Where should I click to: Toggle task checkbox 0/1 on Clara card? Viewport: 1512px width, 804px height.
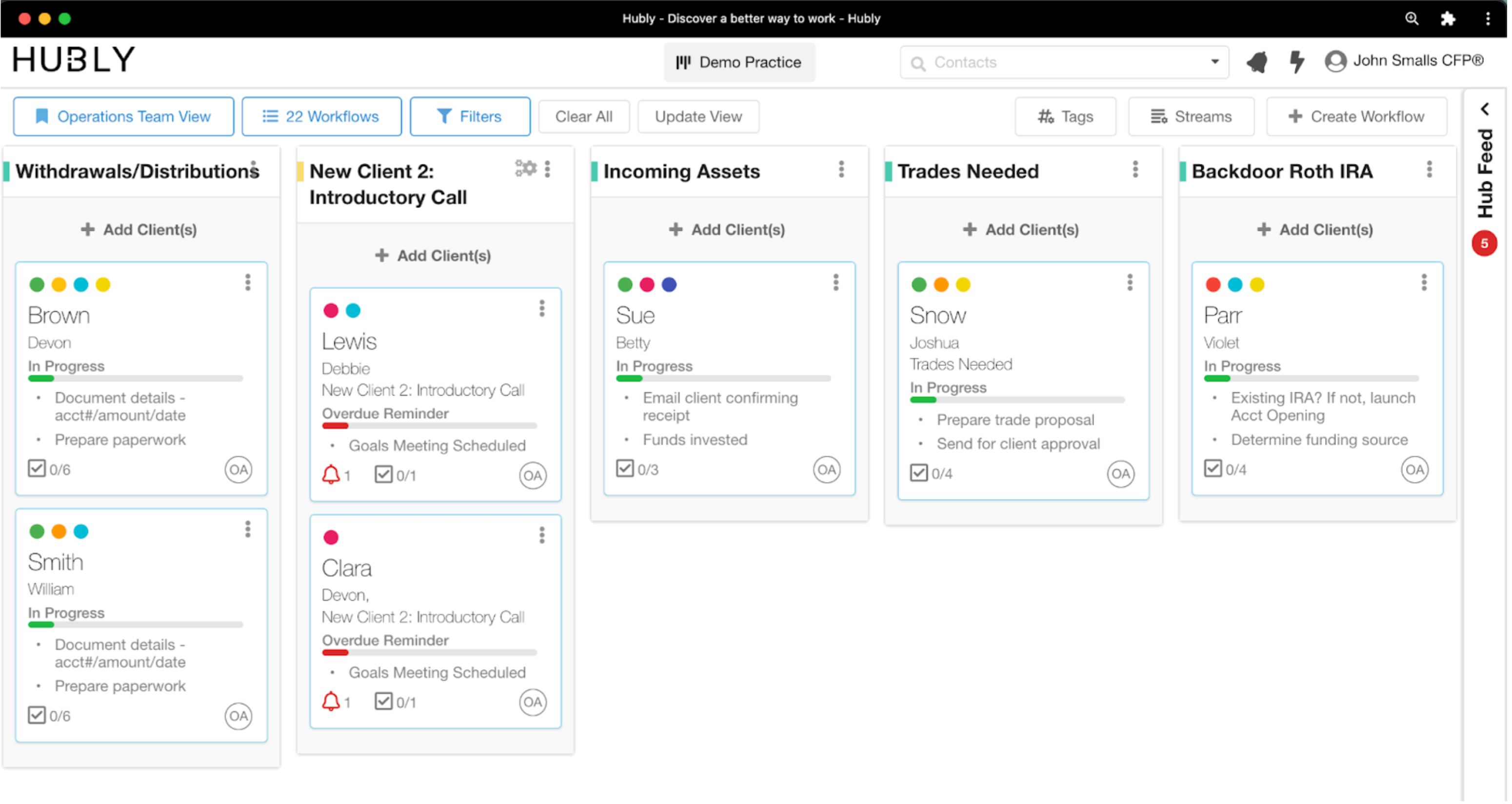383,701
